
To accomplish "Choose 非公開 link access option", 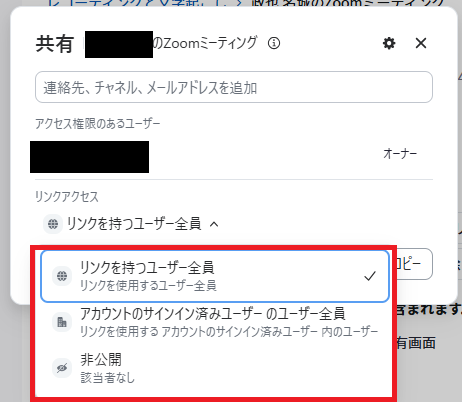I will pos(215,368).
